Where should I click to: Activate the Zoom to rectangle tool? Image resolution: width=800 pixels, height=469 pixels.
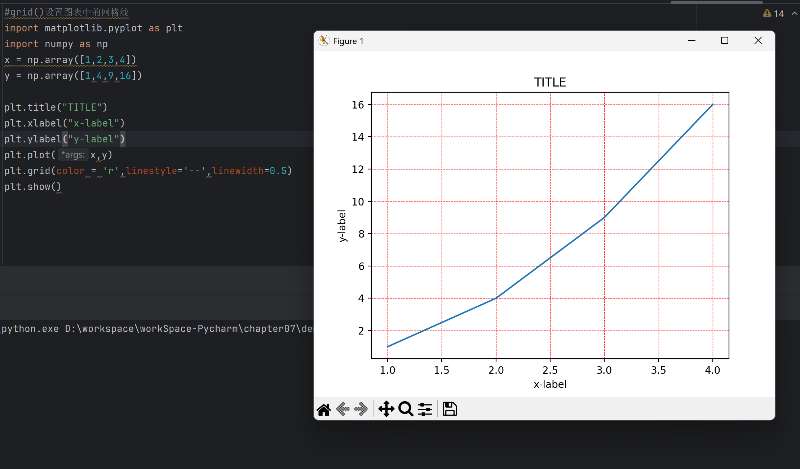[406, 409]
